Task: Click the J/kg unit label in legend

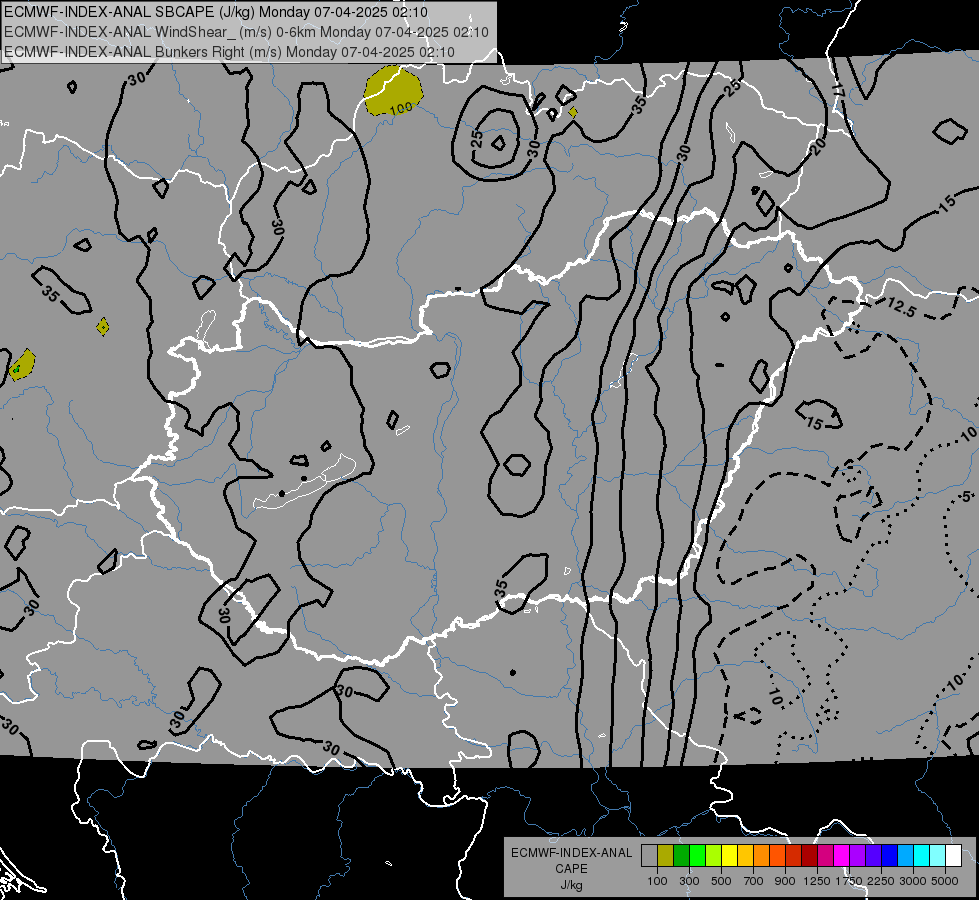Action: pyautogui.click(x=571, y=885)
